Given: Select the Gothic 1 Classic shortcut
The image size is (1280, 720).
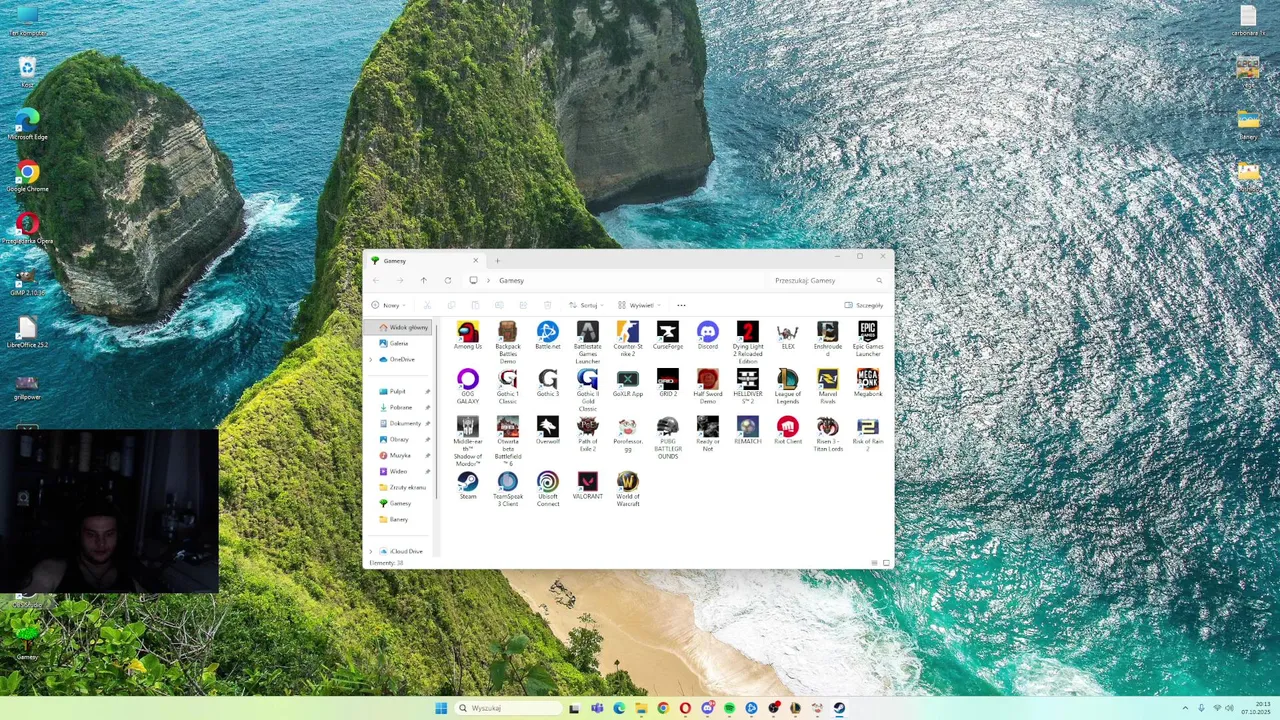Looking at the screenshot, I should (x=508, y=386).
